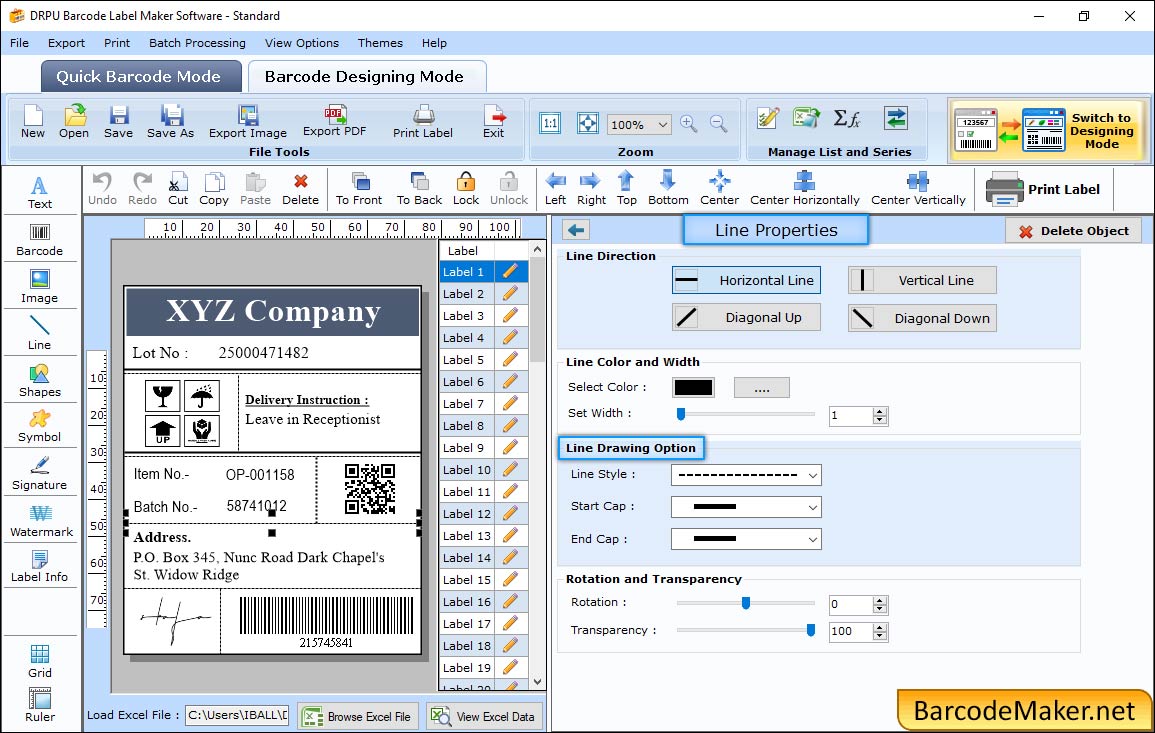Open the File menu
This screenshot has height=733, width=1155.
[x=20, y=43]
